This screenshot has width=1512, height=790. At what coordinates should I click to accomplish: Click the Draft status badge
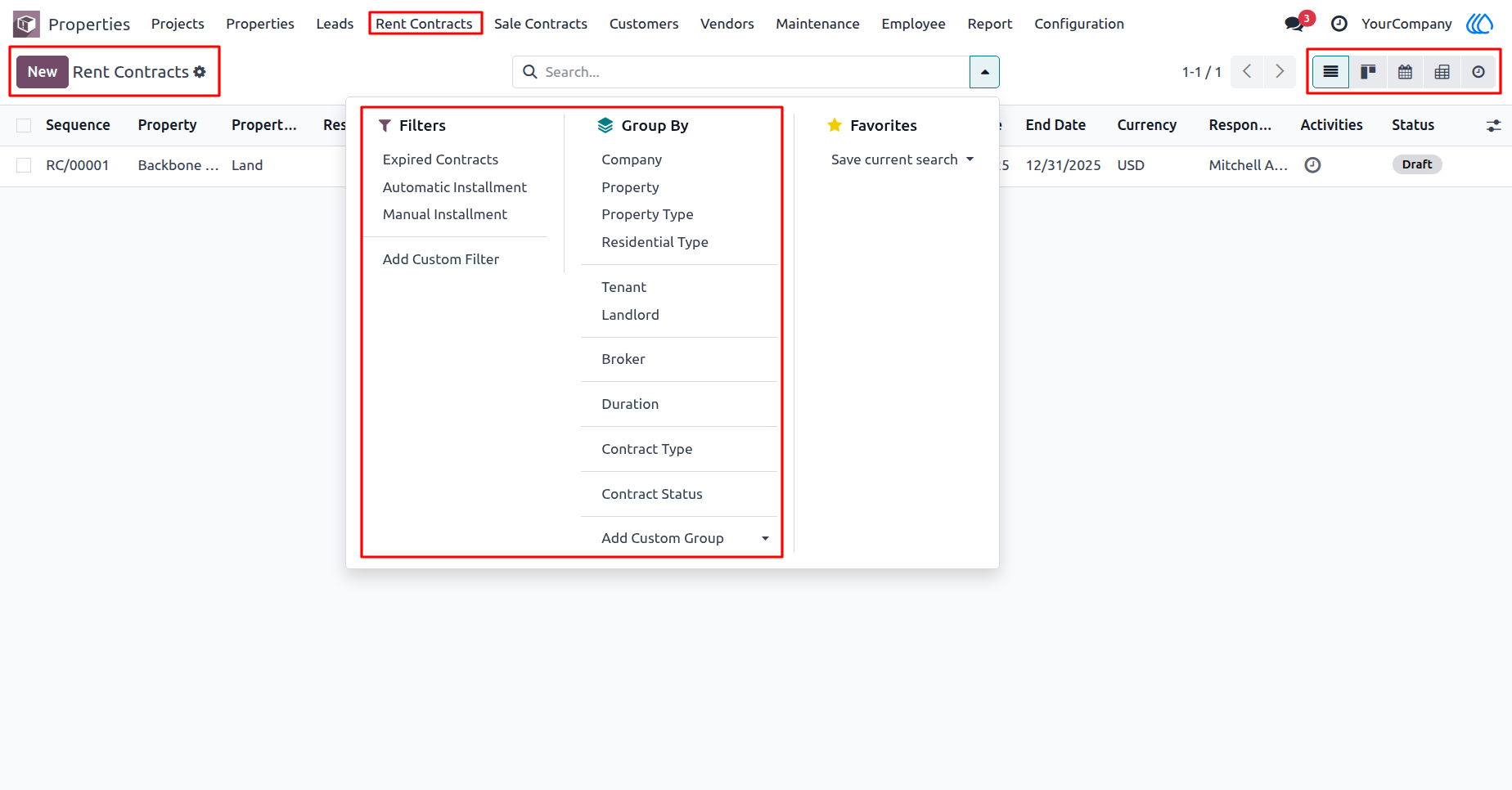(x=1417, y=164)
